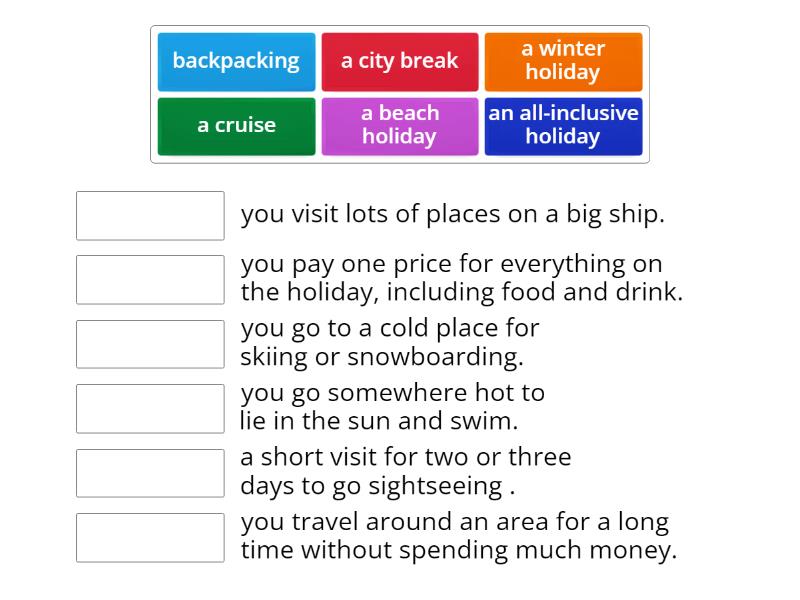Click the definition about lying in the sun
Viewport: 800px width, 600px height.
pyautogui.click(x=392, y=407)
